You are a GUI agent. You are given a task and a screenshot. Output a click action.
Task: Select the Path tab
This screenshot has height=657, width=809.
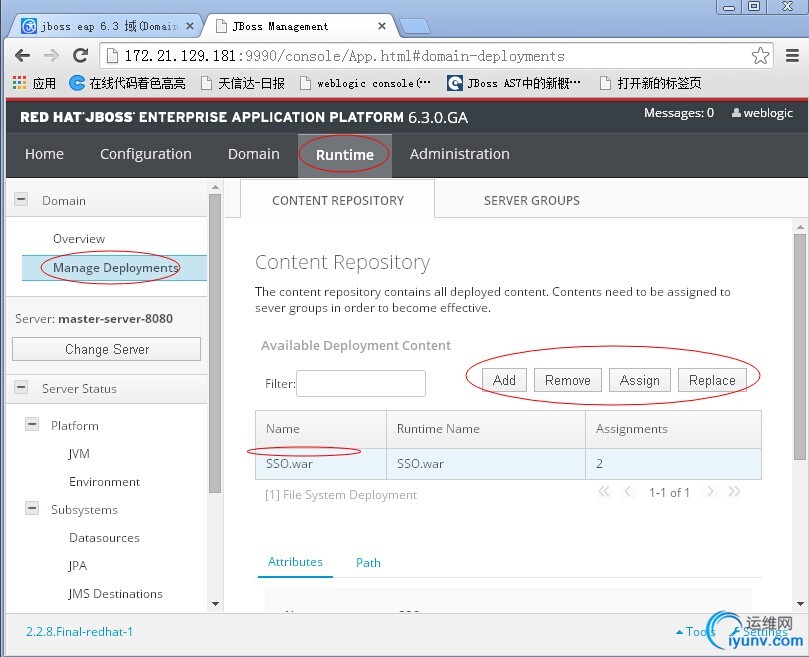pos(368,563)
